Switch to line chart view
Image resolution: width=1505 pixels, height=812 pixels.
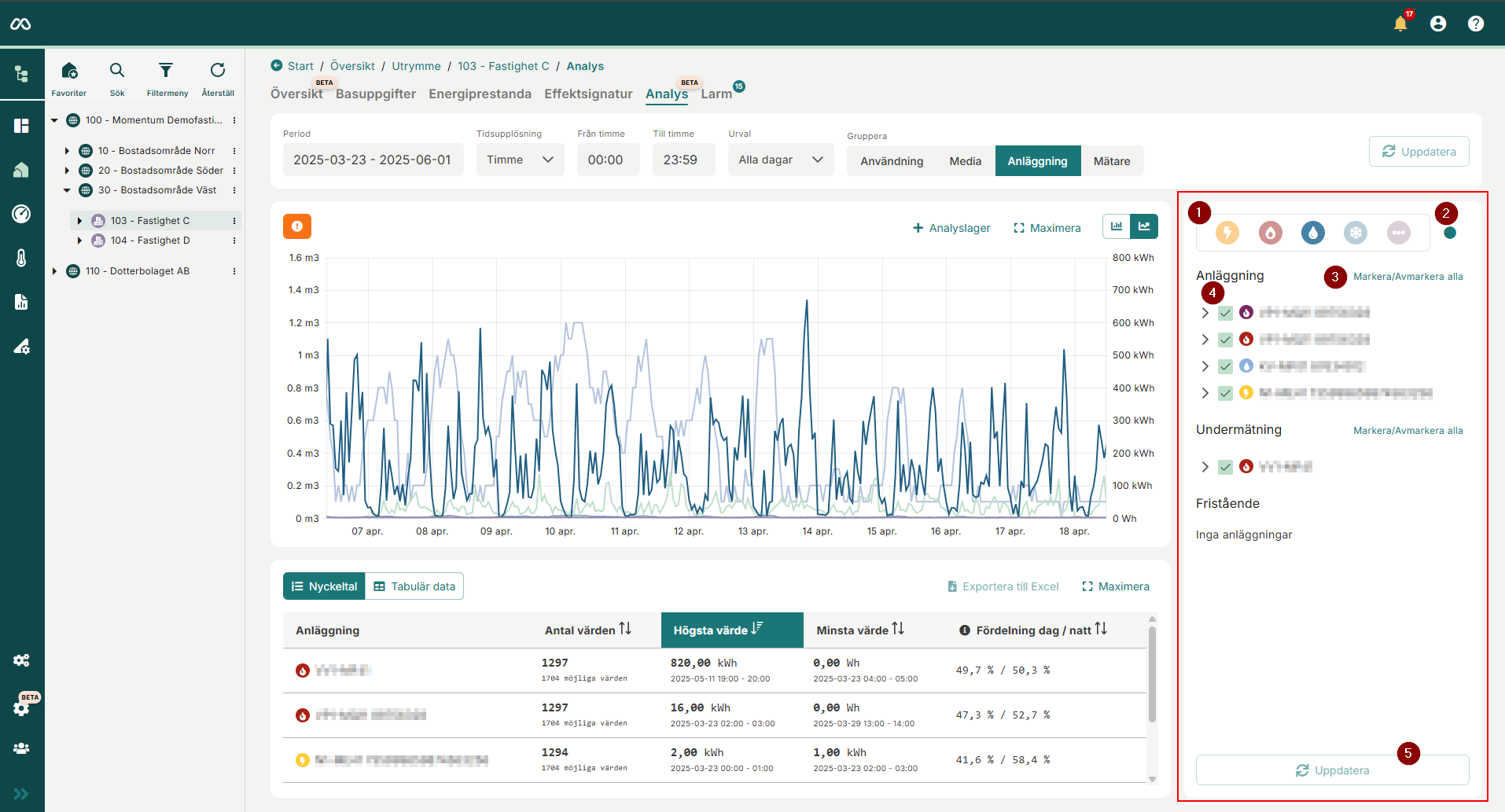(1144, 226)
